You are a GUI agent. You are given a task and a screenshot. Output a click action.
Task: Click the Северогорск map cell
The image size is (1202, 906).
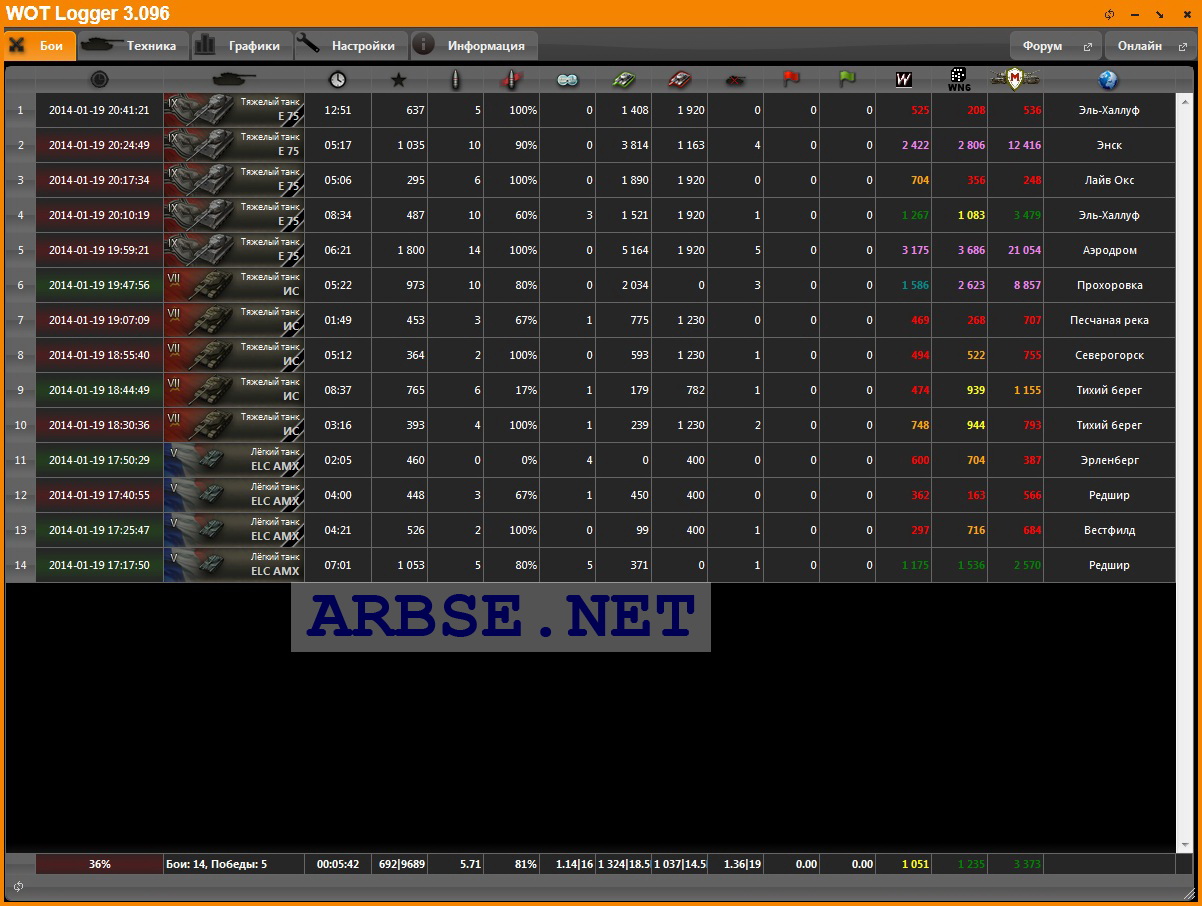1109,355
